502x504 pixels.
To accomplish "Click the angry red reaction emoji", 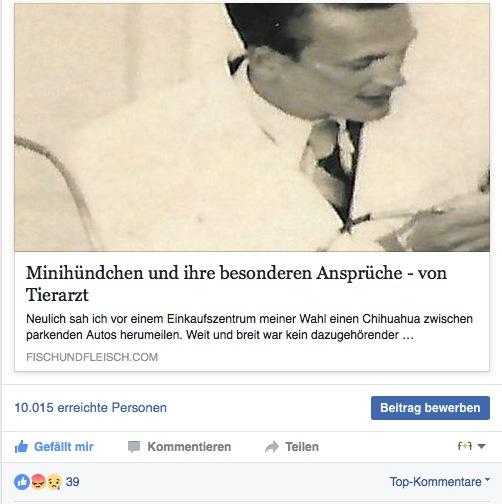I will coord(38,482).
